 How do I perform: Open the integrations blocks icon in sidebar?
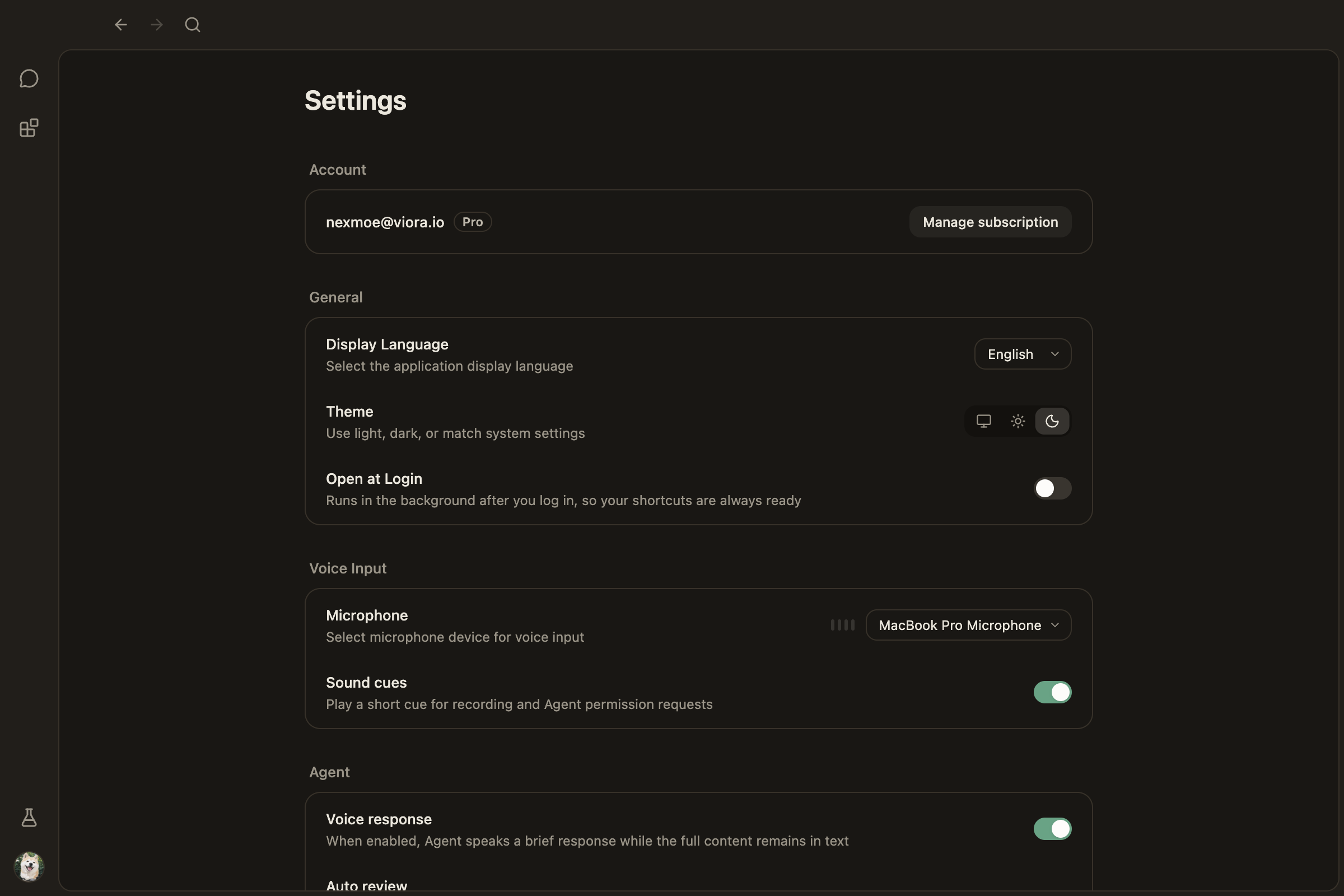click(29, 128)
